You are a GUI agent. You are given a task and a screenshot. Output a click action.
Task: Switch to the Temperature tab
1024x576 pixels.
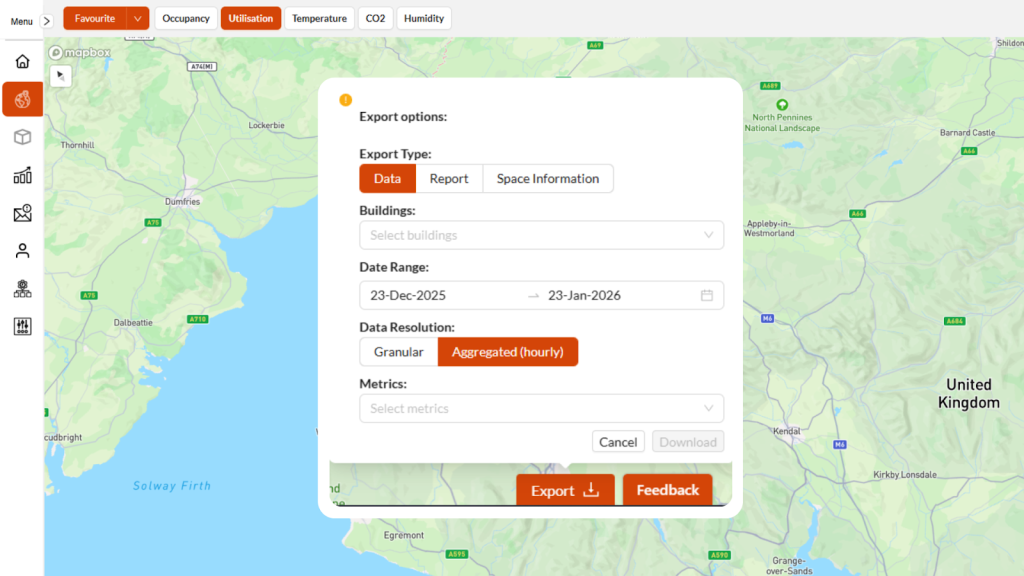(x=319, y=18)
